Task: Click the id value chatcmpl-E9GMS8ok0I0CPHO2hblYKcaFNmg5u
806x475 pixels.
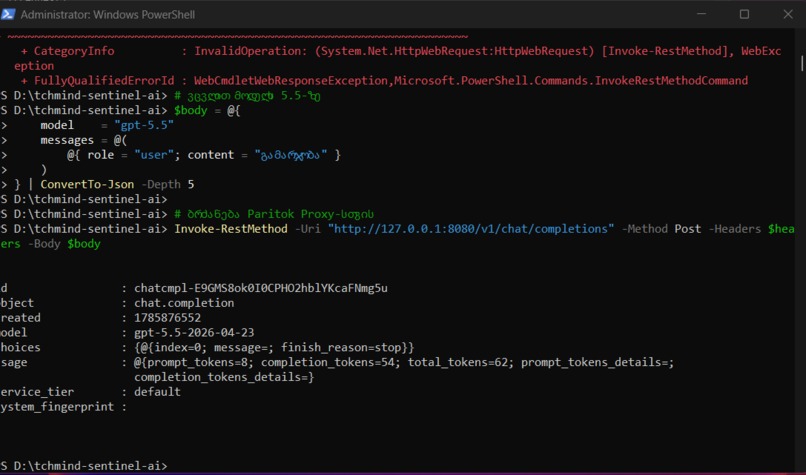Action: [261, 288]
